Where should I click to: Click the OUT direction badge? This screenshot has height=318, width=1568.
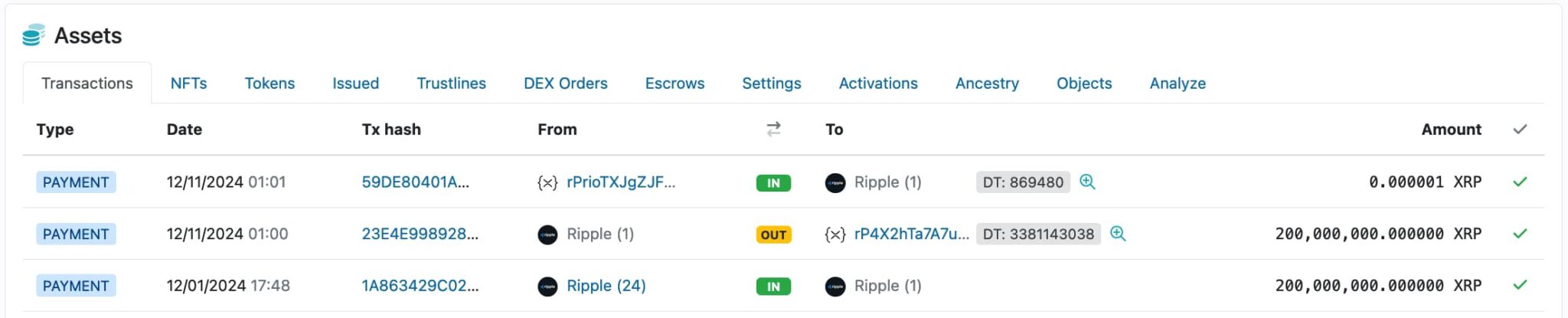[x=773, y=234]
